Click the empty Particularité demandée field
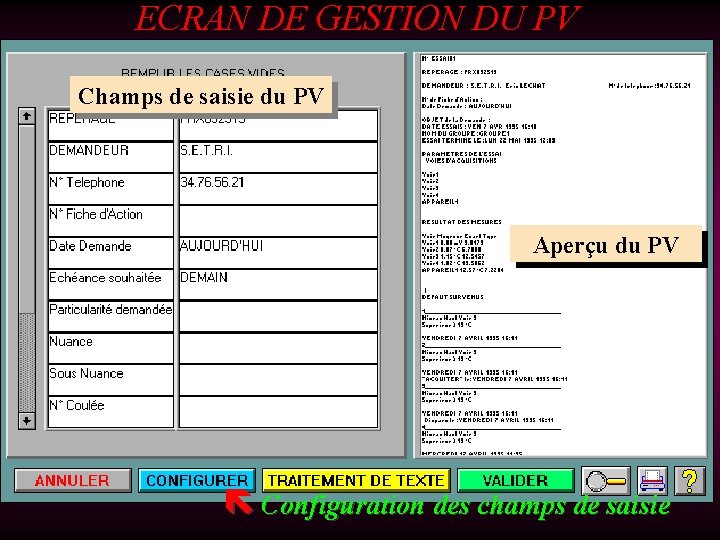This screenshot has width=720, height=540. pos(278,316)
